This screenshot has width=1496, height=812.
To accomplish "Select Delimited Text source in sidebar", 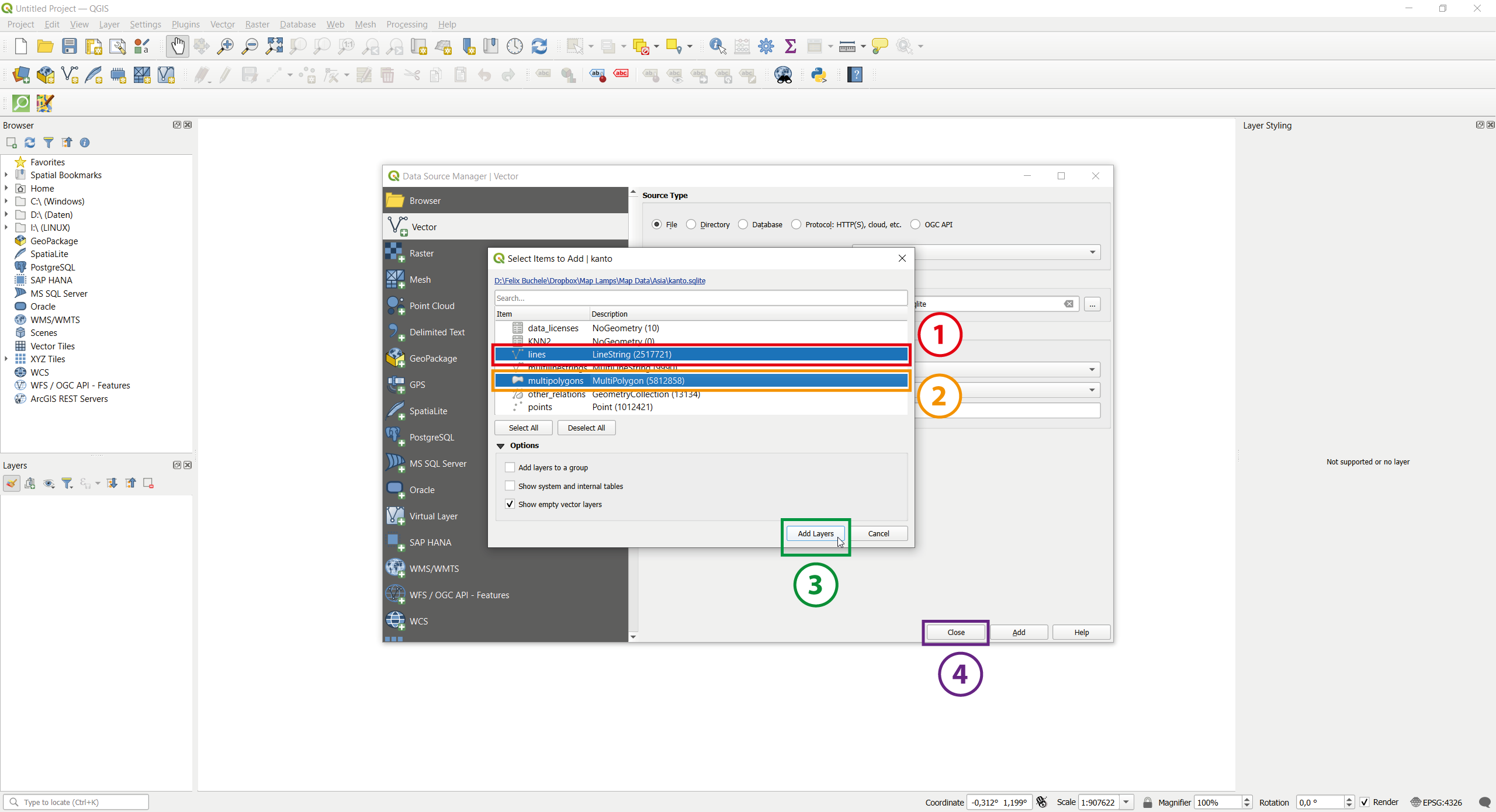I will coord(437,332).
